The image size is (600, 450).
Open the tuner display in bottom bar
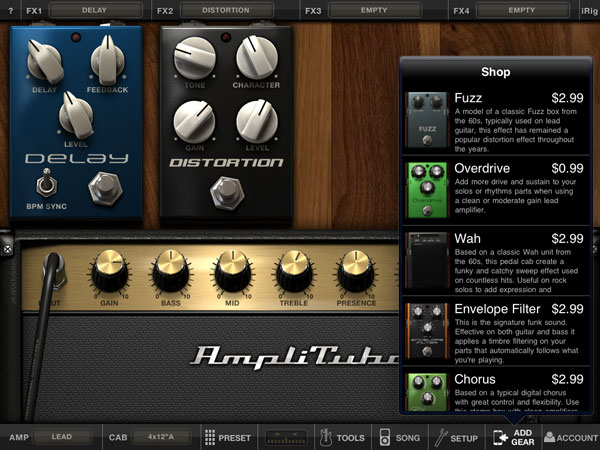(x=286, y=437)
